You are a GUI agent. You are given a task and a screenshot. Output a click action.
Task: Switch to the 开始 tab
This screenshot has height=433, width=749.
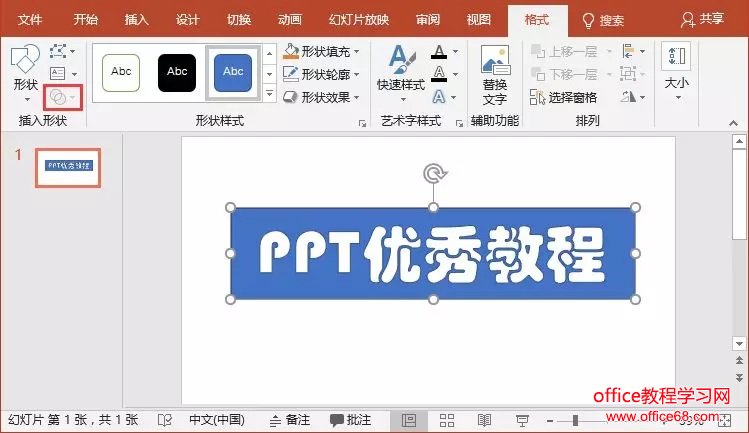(x=86, y=20)
